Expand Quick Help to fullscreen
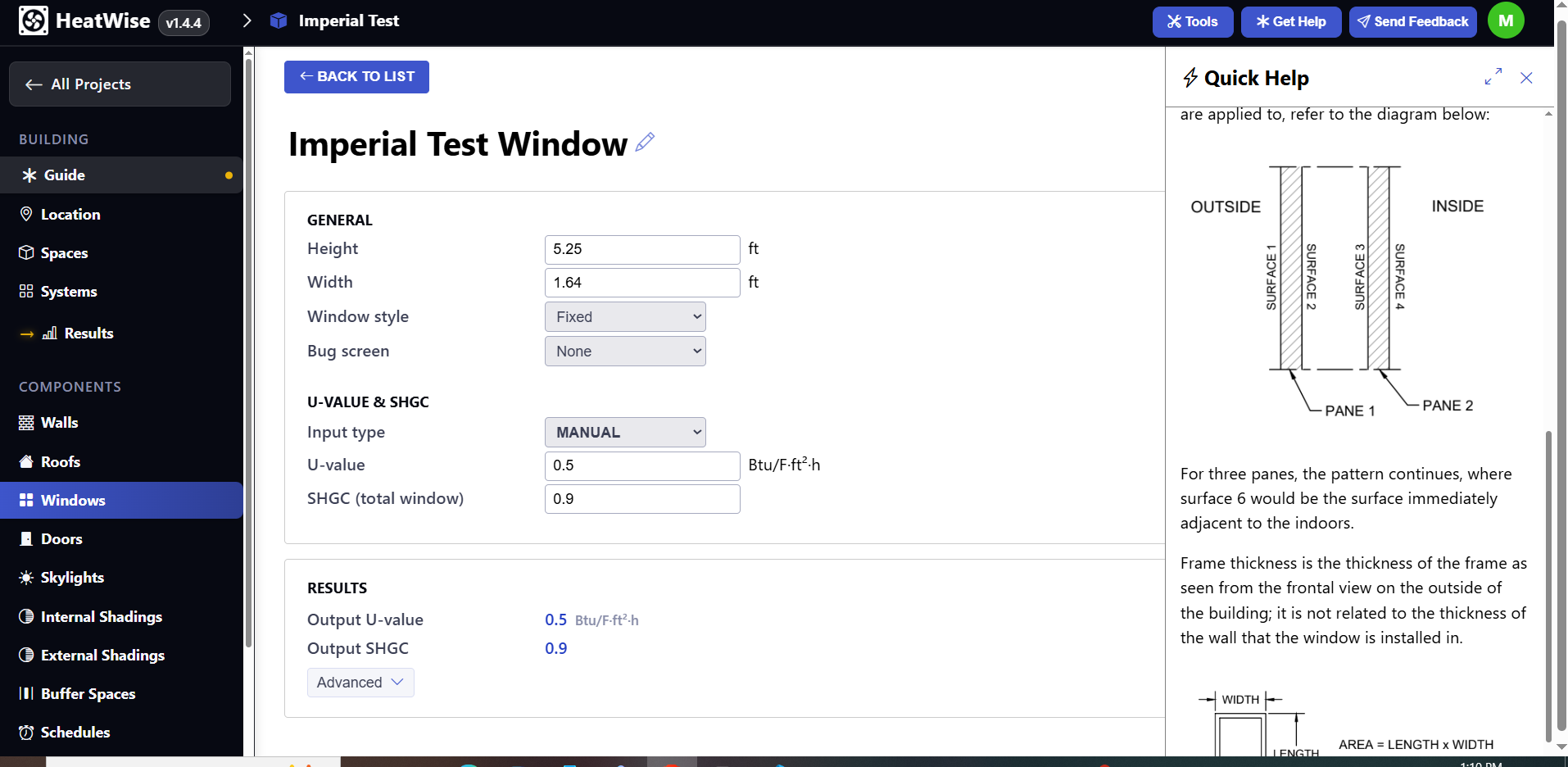 point(1493,77)
